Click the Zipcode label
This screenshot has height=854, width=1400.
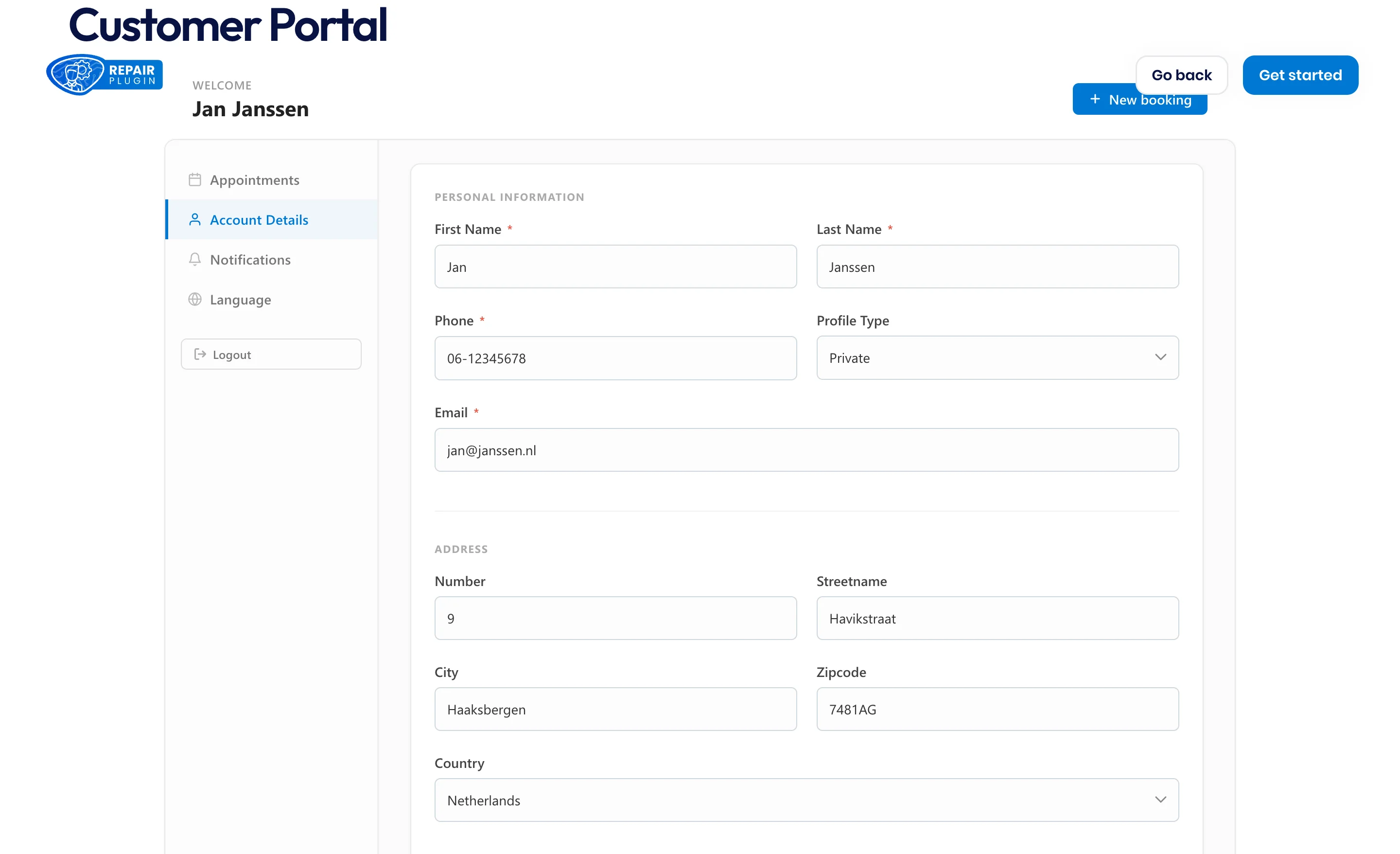841,672
